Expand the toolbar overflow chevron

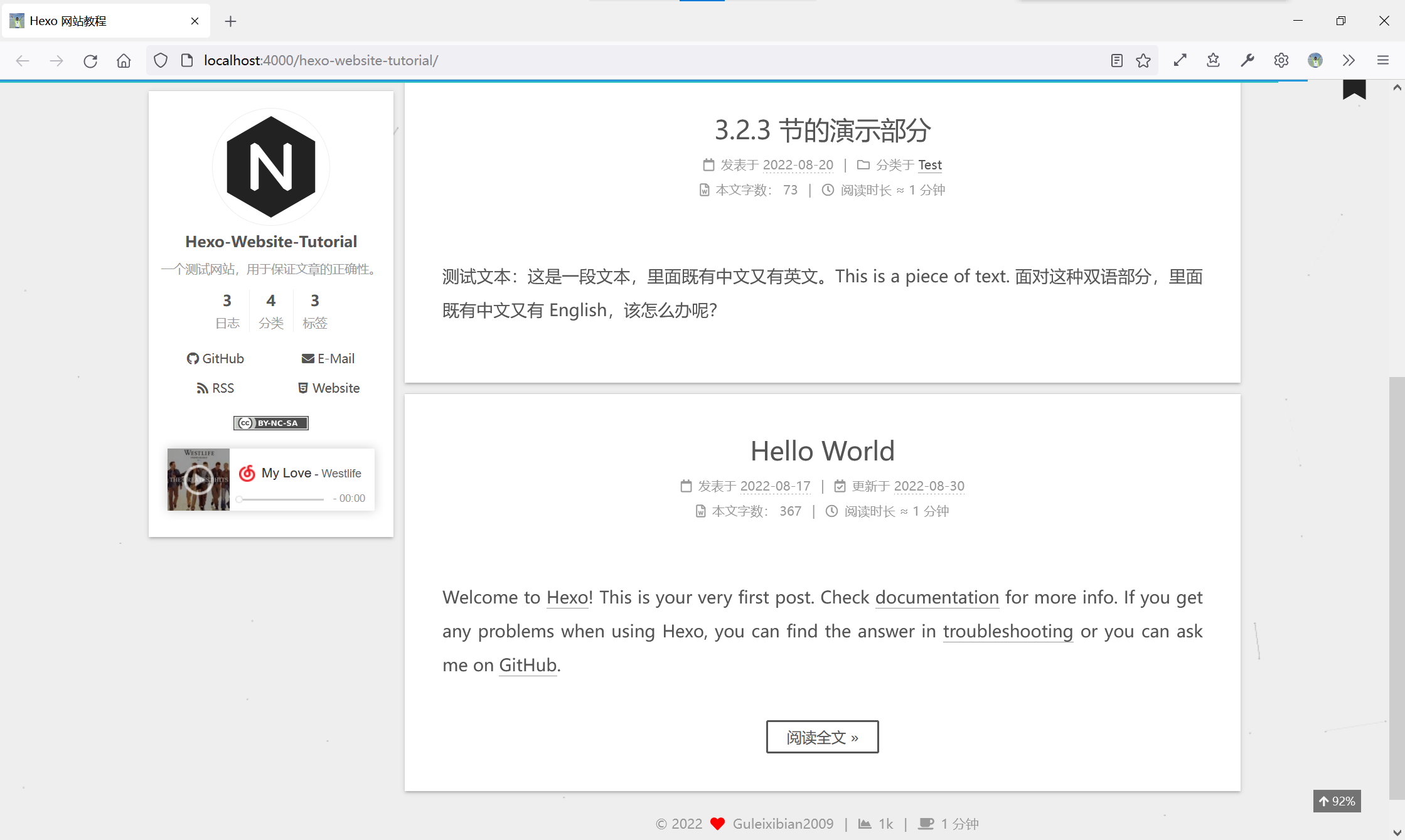point(1349,60)
